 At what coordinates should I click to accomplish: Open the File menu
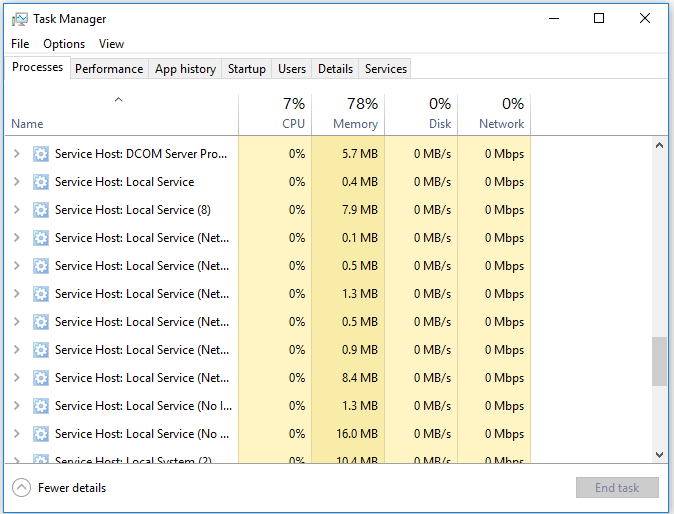(x=20, y=44)
